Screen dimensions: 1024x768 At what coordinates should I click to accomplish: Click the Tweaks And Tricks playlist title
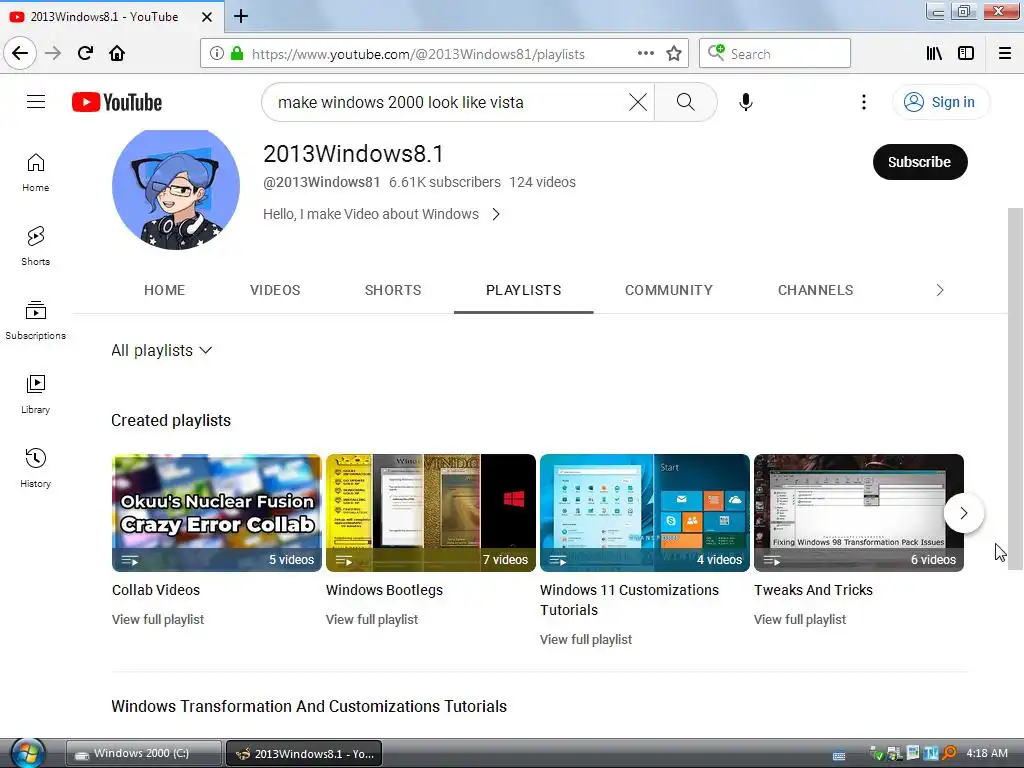814,590
